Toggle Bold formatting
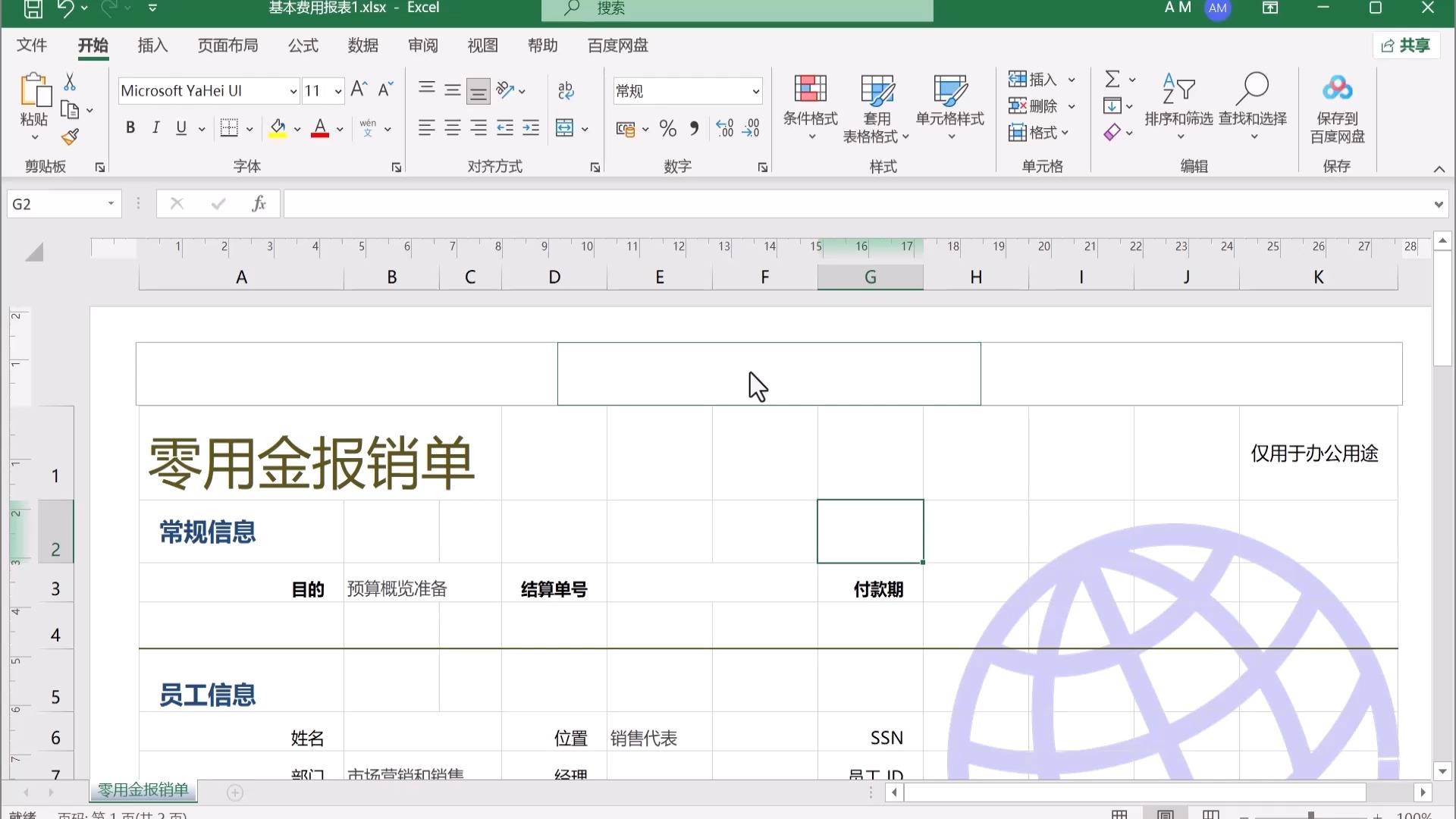Screen dimensions: 1456x819 (130, 128)
